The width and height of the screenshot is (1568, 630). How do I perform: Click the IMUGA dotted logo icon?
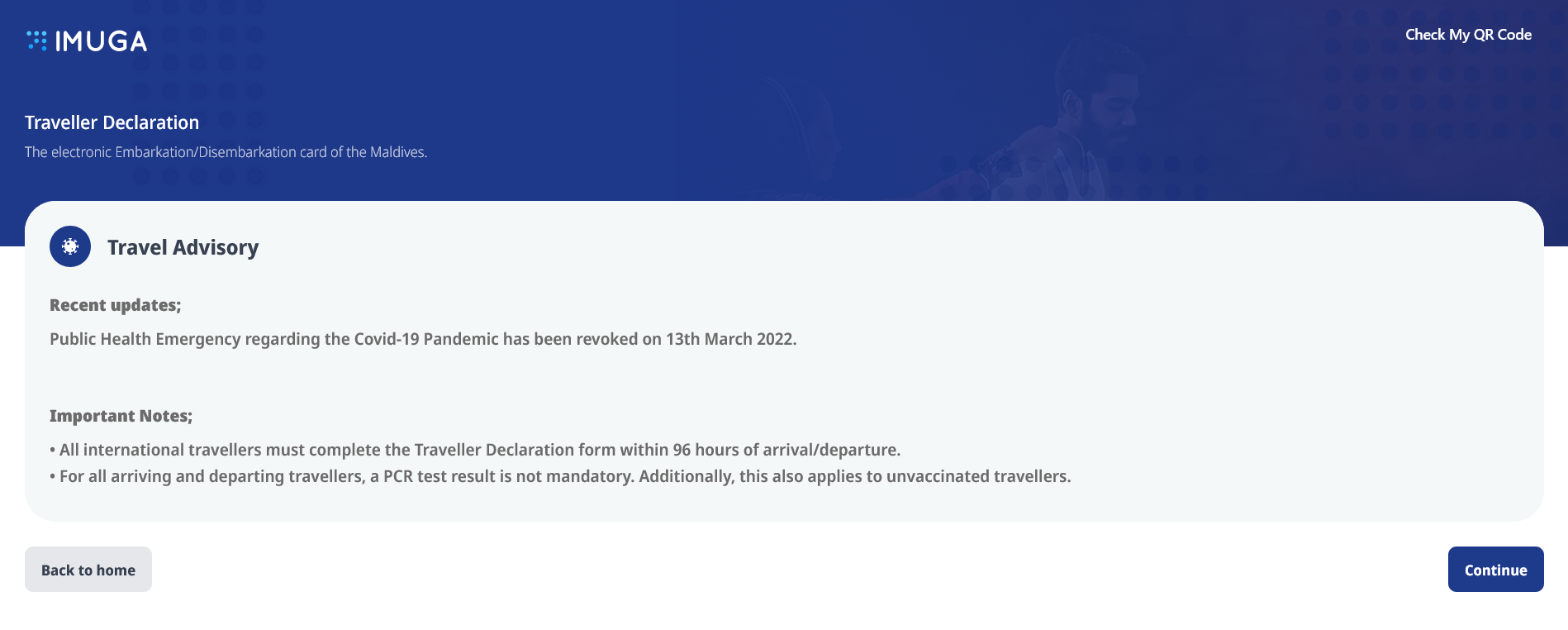tap(37, 41)
